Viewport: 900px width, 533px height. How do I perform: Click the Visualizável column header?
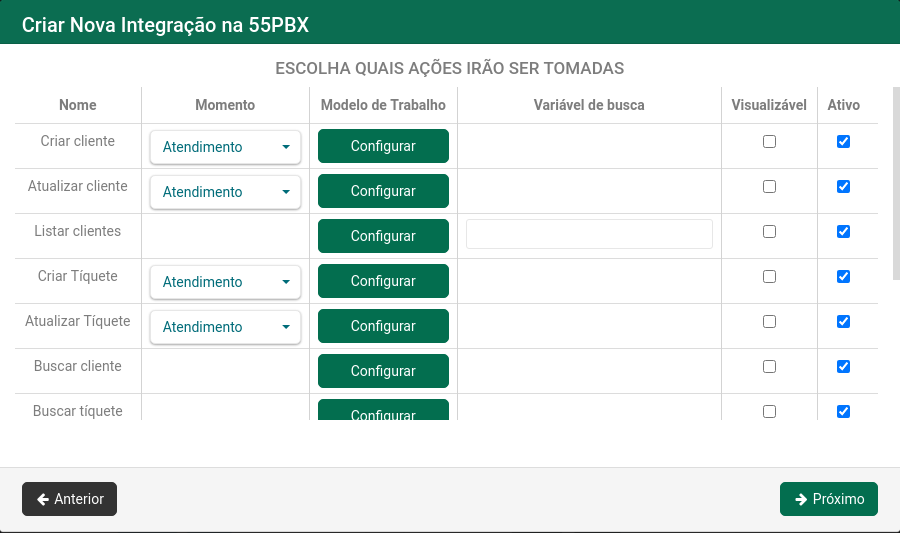point(769,105)
